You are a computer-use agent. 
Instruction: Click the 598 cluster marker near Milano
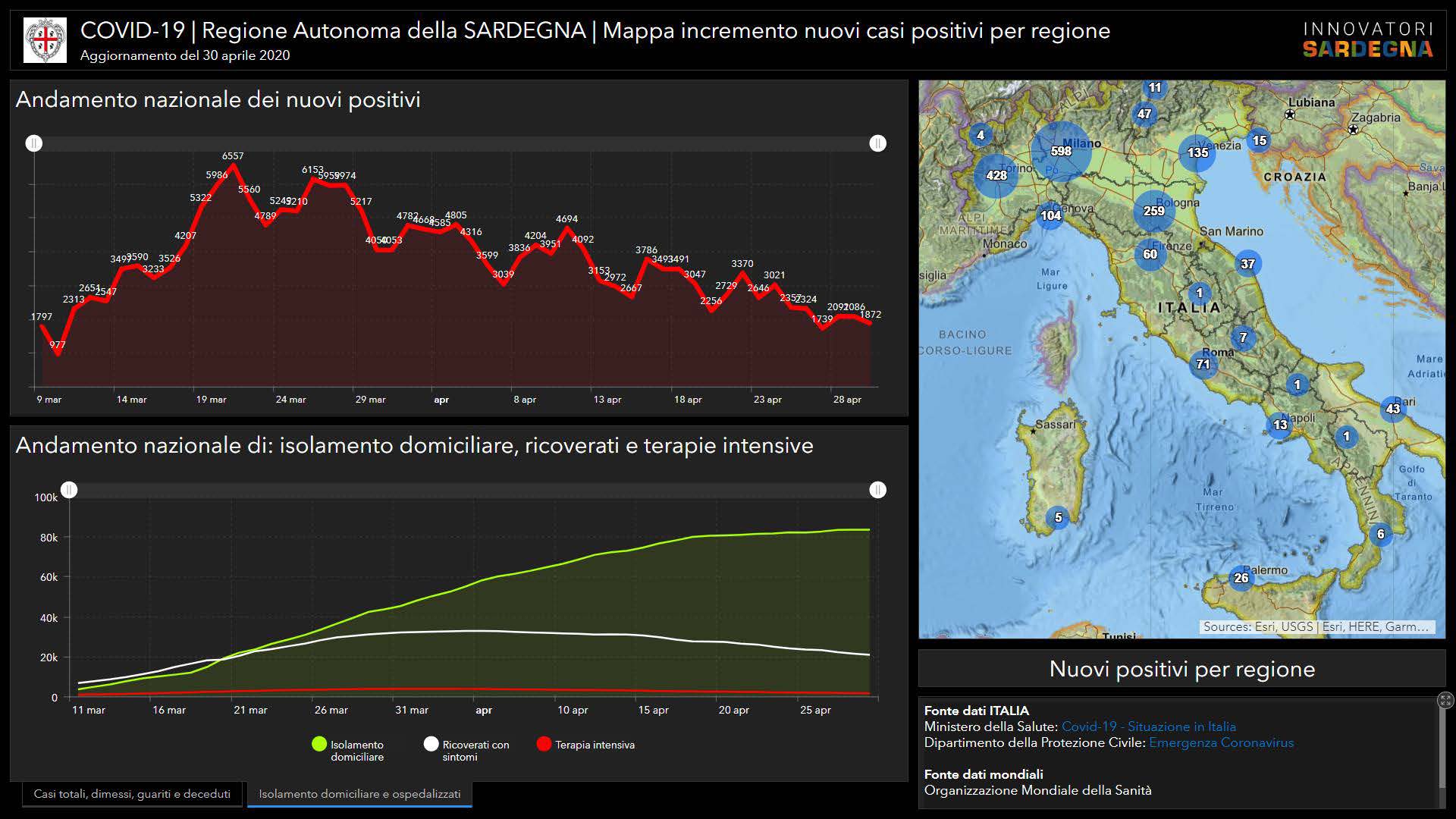(x=1061, y=151)
